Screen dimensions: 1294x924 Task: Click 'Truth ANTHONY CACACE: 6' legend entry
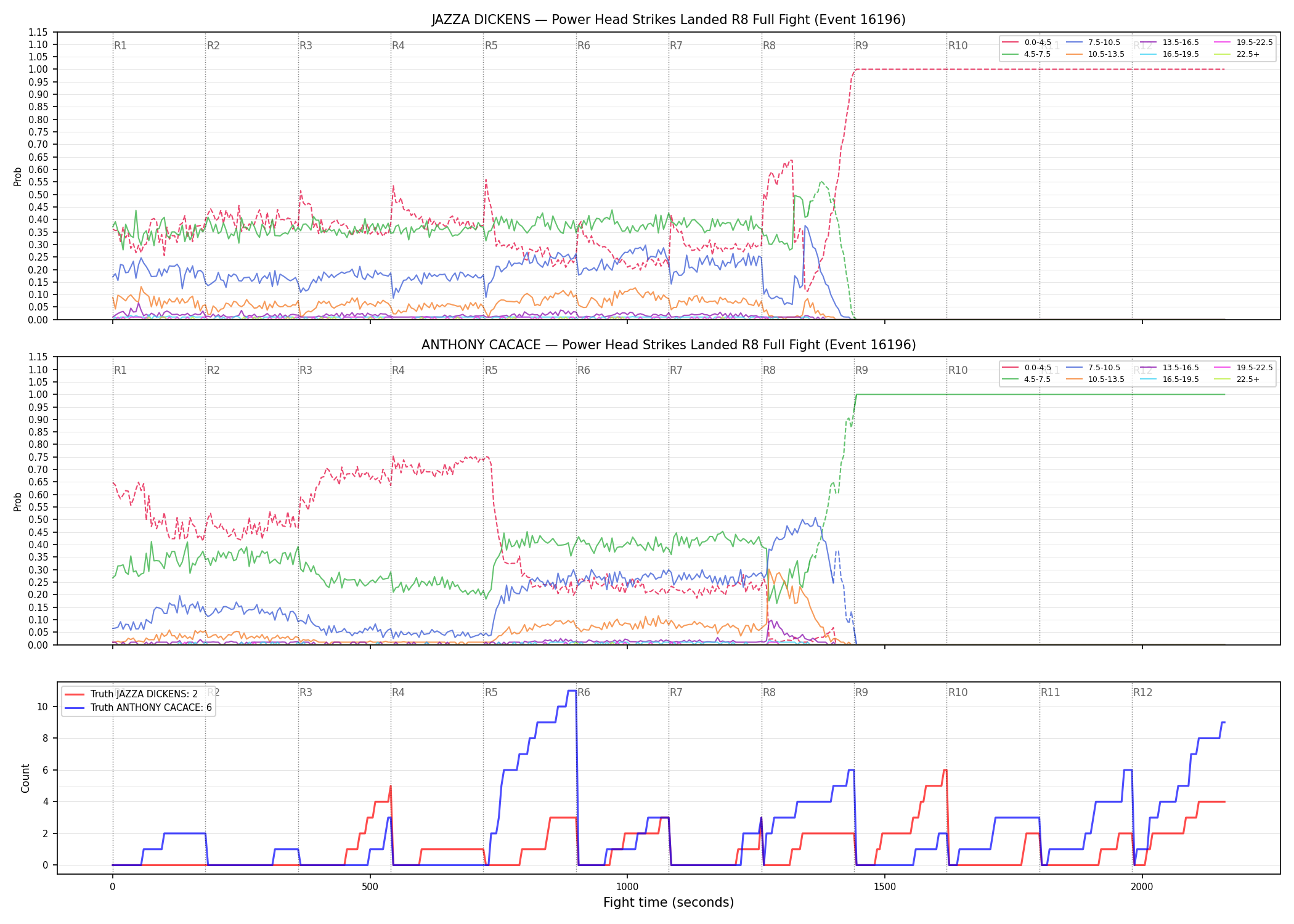pyautogui.click(x=139, y=708)
